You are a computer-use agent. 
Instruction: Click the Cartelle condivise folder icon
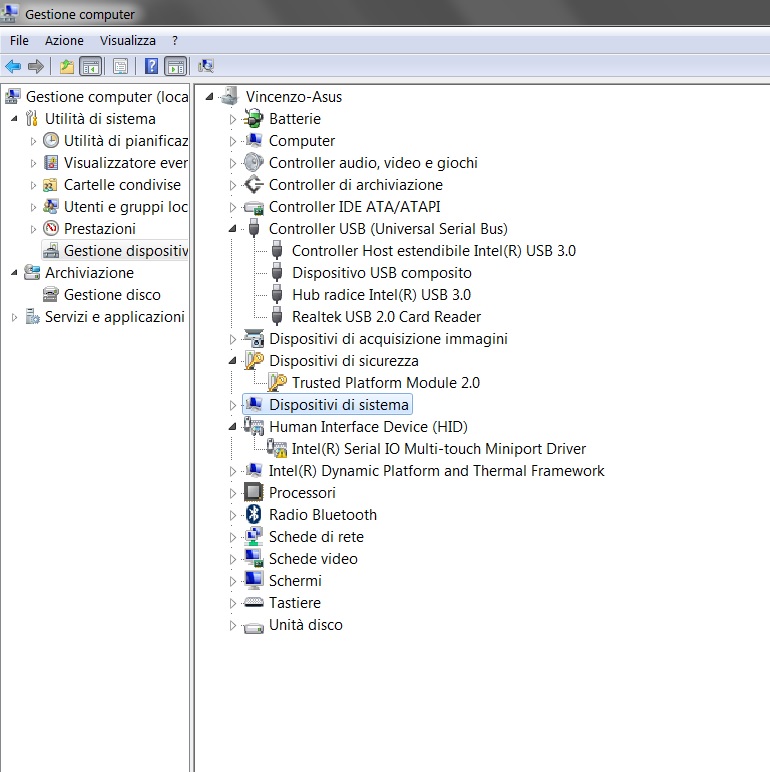(x=51, y=185)
